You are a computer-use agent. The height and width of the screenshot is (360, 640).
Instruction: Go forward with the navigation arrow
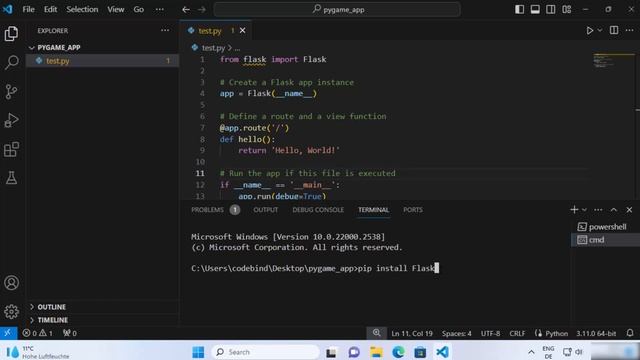(x=202, y=9)
